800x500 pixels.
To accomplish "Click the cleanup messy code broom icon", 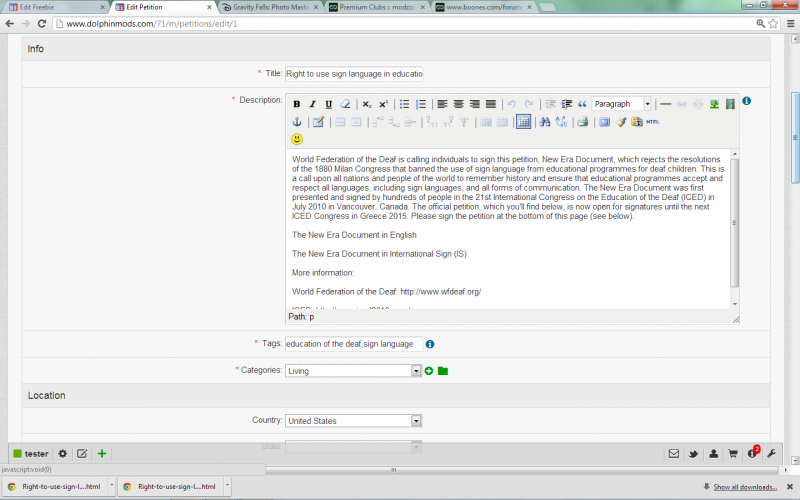I will [x=621, y=122].
